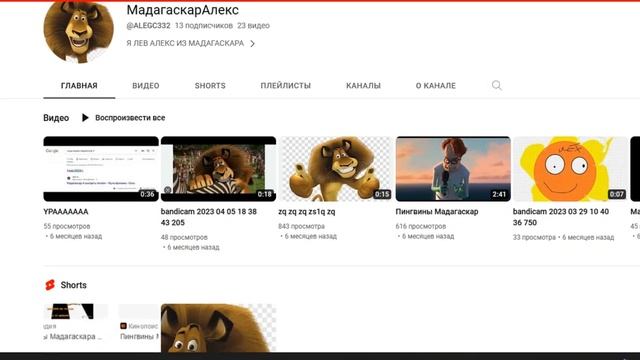Open the 0:18 lion and zebra thumbnail
Screen dimensions: 640x360
click(218, 169)
